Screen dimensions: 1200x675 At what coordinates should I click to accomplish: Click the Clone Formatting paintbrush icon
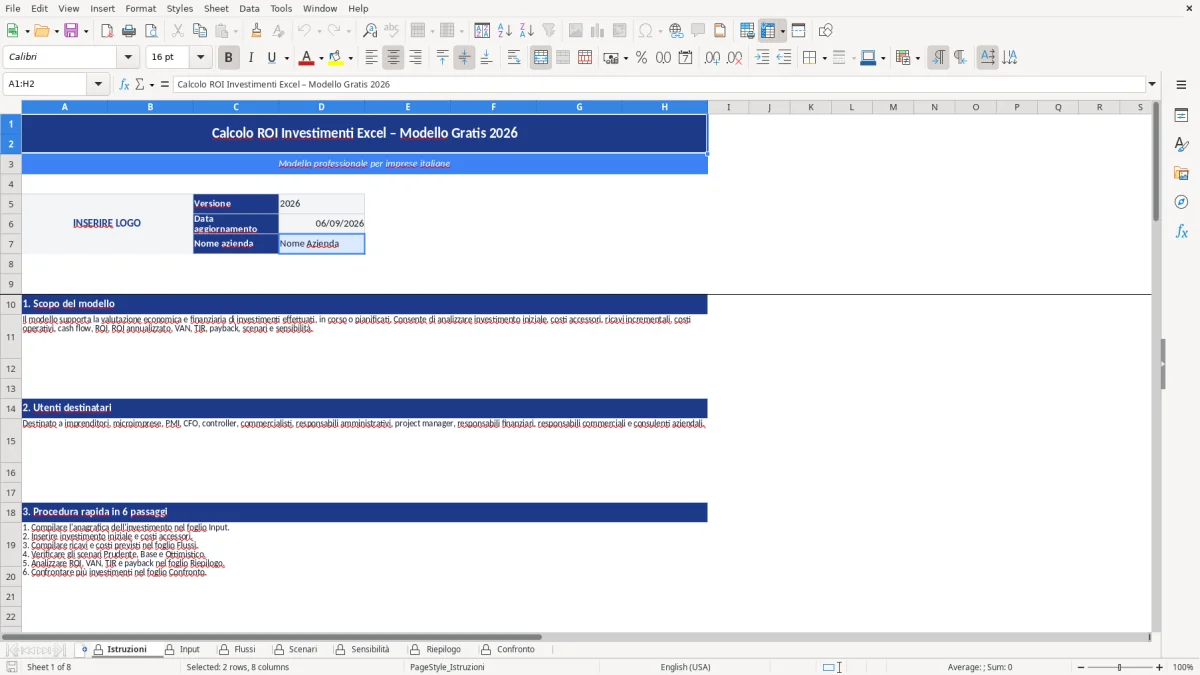click(257, 31)
